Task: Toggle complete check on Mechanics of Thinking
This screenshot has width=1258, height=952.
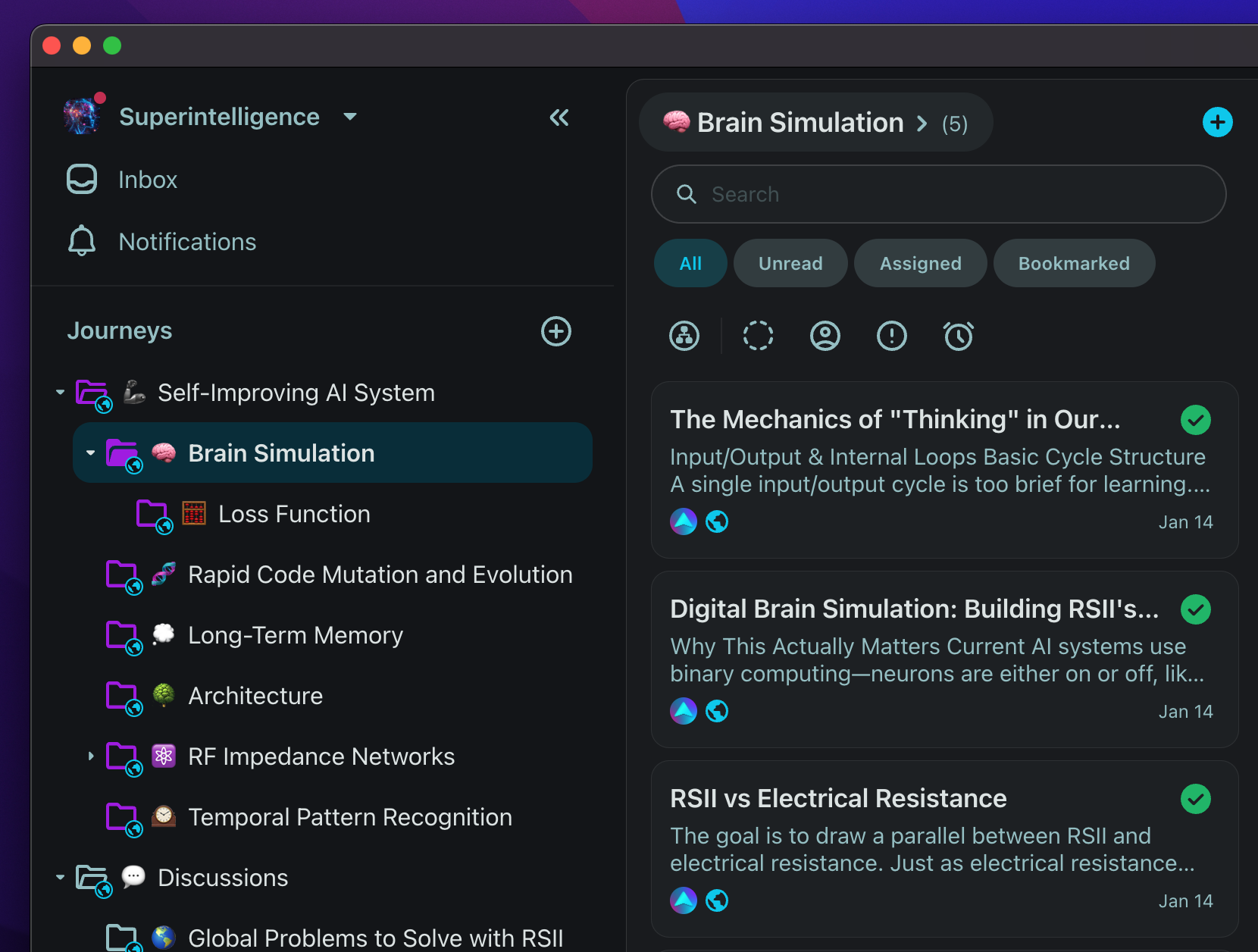Action: click(x=1196, y=420)
